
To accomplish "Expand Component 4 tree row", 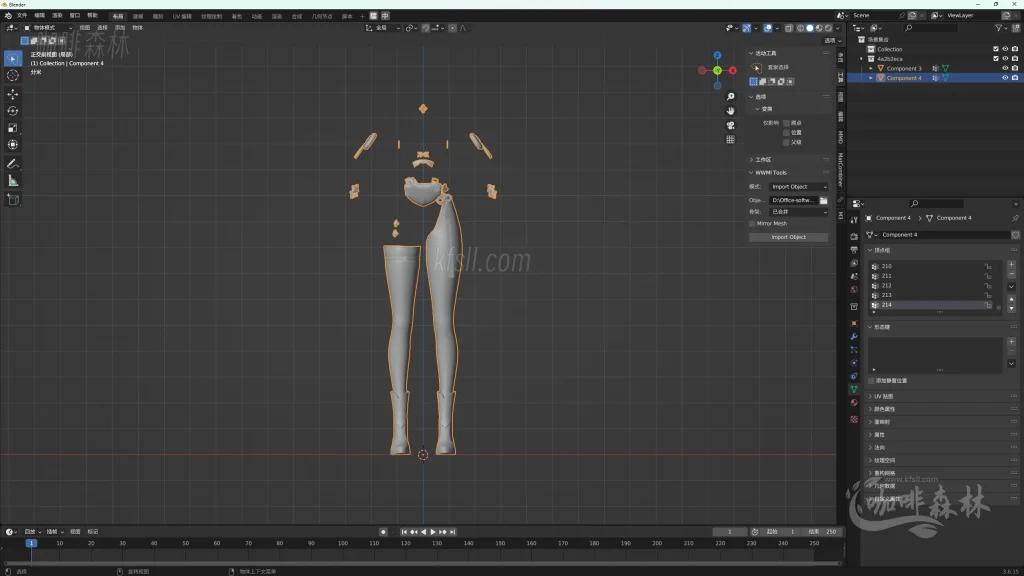I will (871, 78).
